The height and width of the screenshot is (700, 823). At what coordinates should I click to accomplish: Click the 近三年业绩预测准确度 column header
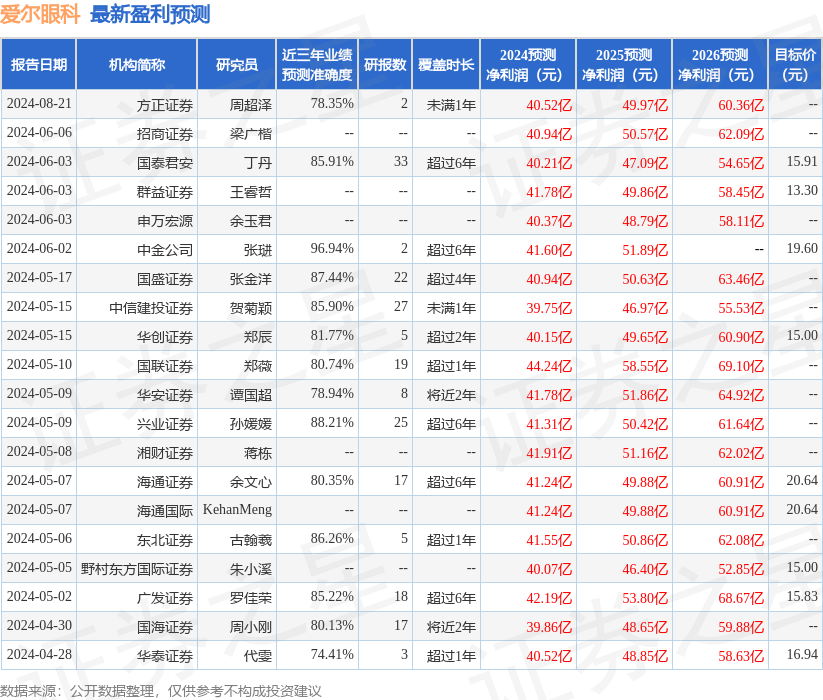click(x=317, y=65)
